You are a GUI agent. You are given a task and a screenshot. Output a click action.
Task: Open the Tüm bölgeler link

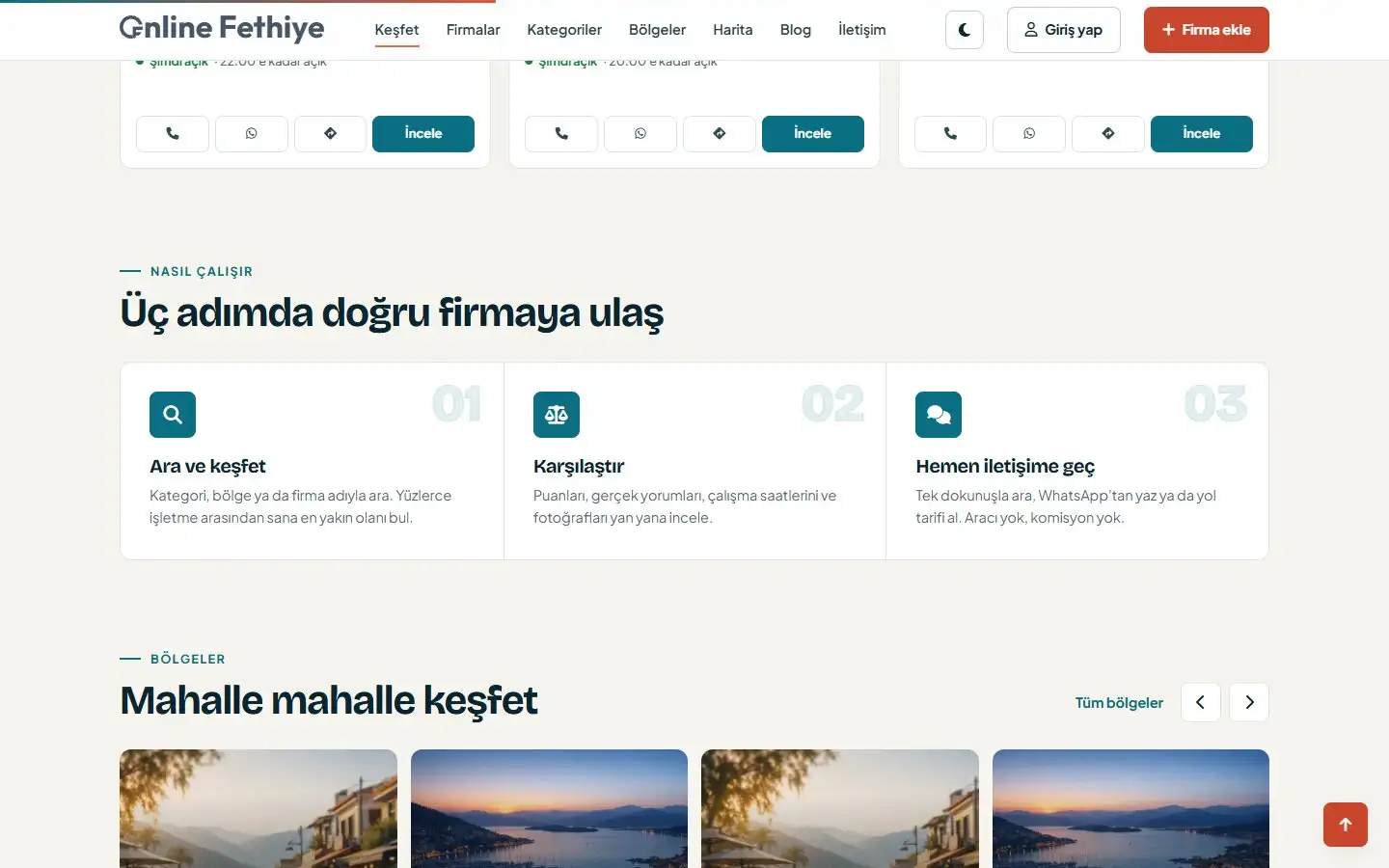point(1119,703)
